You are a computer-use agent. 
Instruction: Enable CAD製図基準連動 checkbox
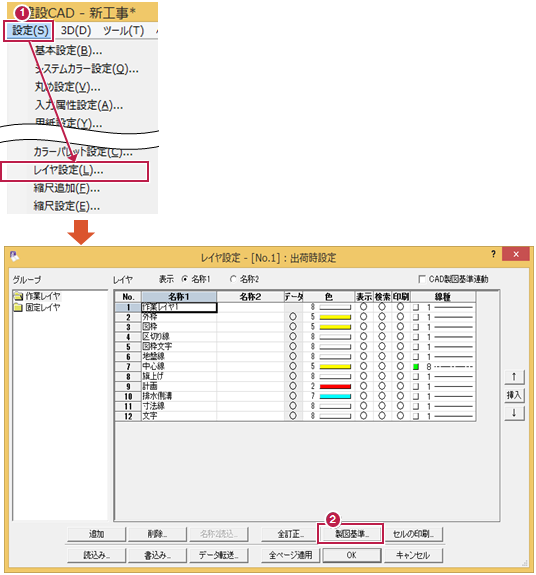pos(422,279)
